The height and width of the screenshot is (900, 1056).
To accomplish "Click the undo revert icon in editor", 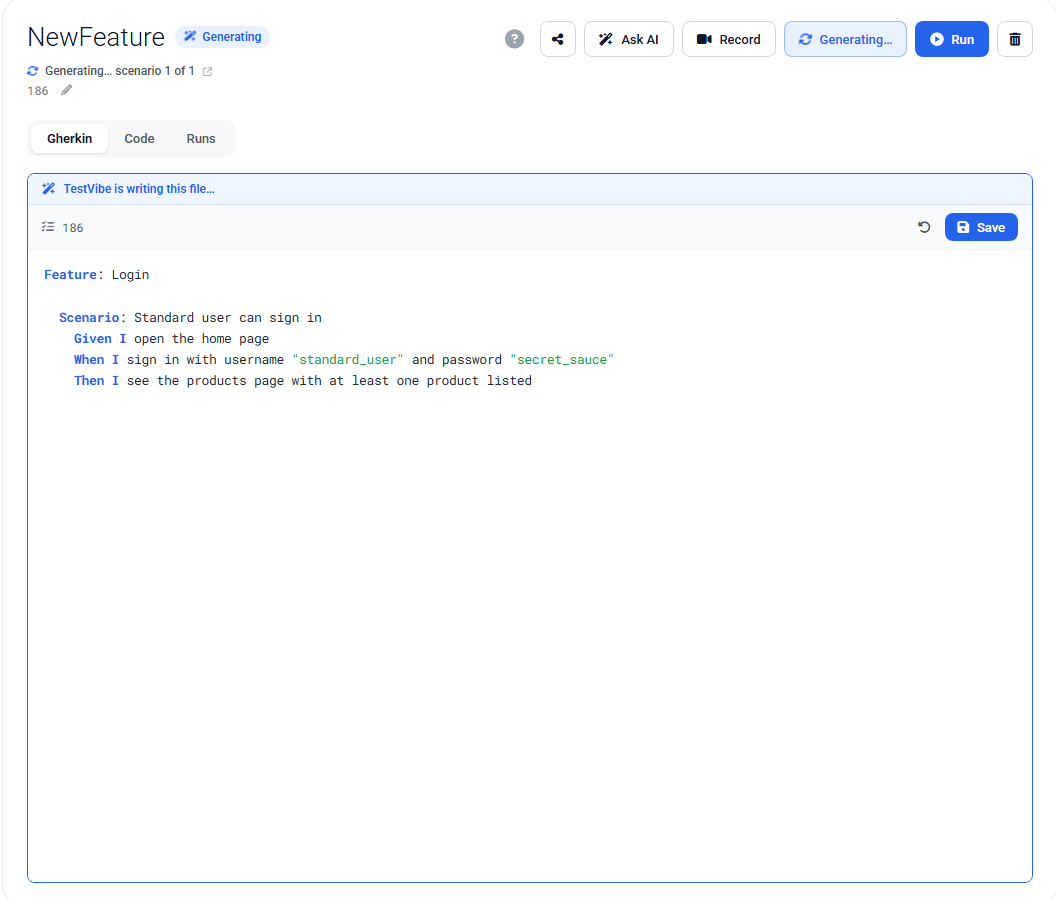I will 924,227.
